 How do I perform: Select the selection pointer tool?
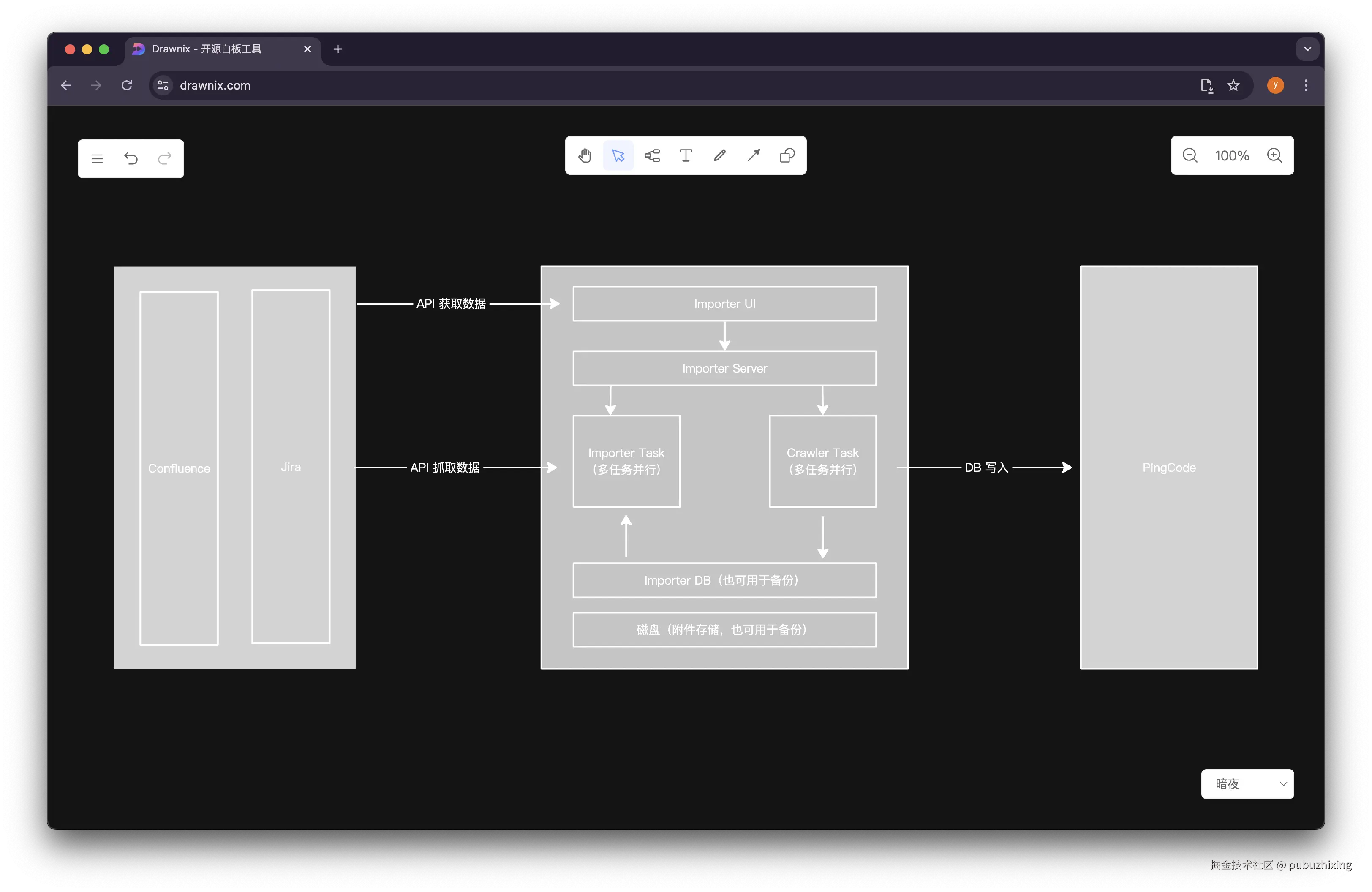pos(618,155)
